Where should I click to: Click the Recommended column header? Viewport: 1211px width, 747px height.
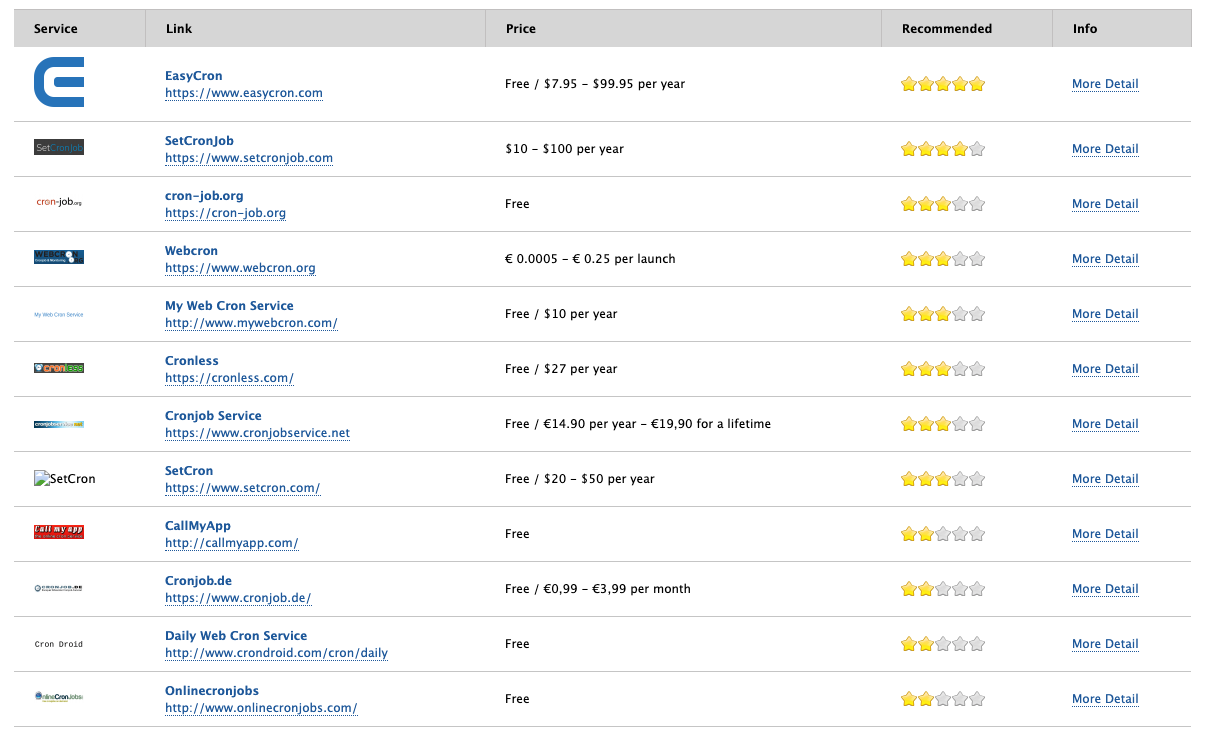tap(967, 28)
